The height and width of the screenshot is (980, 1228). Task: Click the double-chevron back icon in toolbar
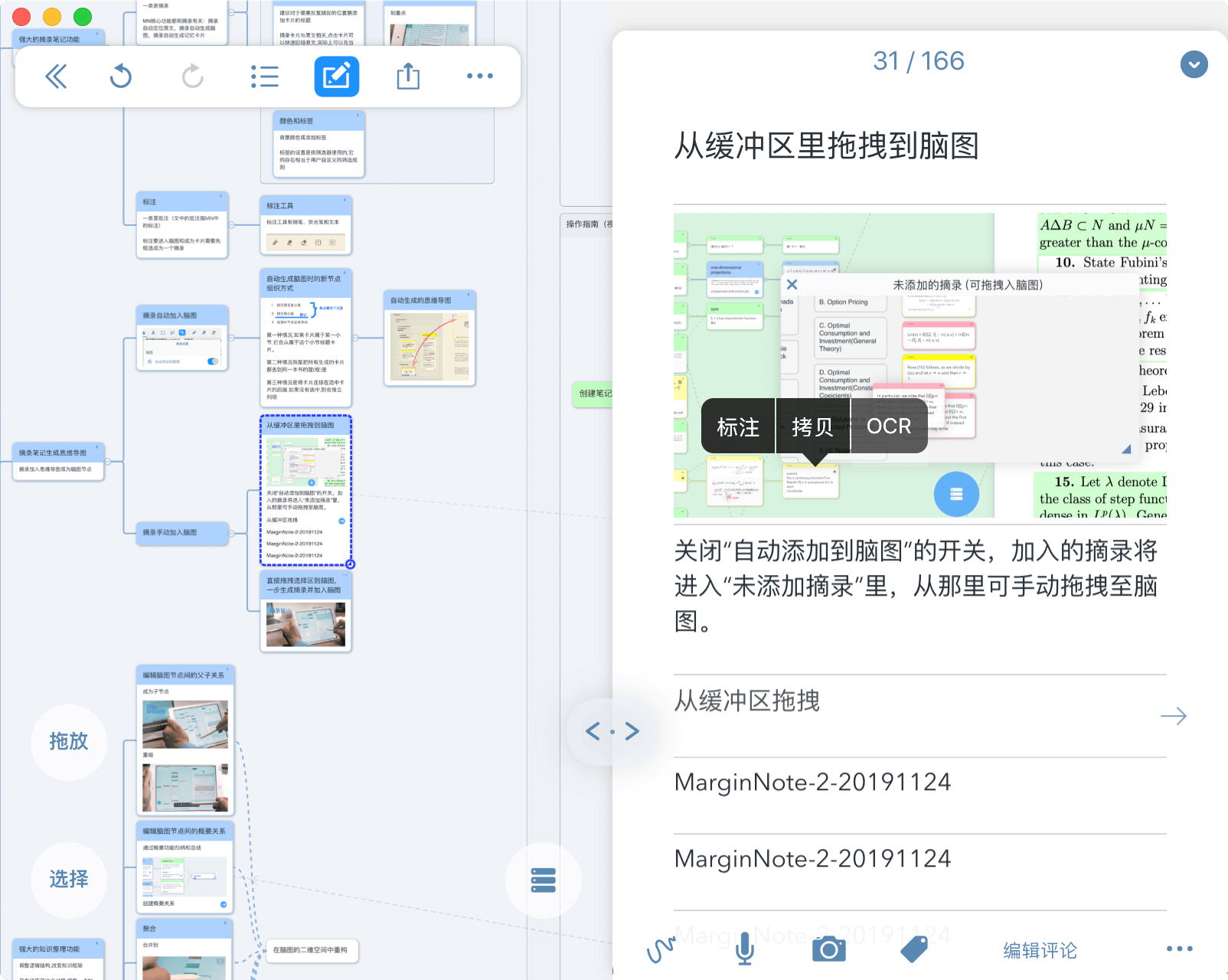56,76
